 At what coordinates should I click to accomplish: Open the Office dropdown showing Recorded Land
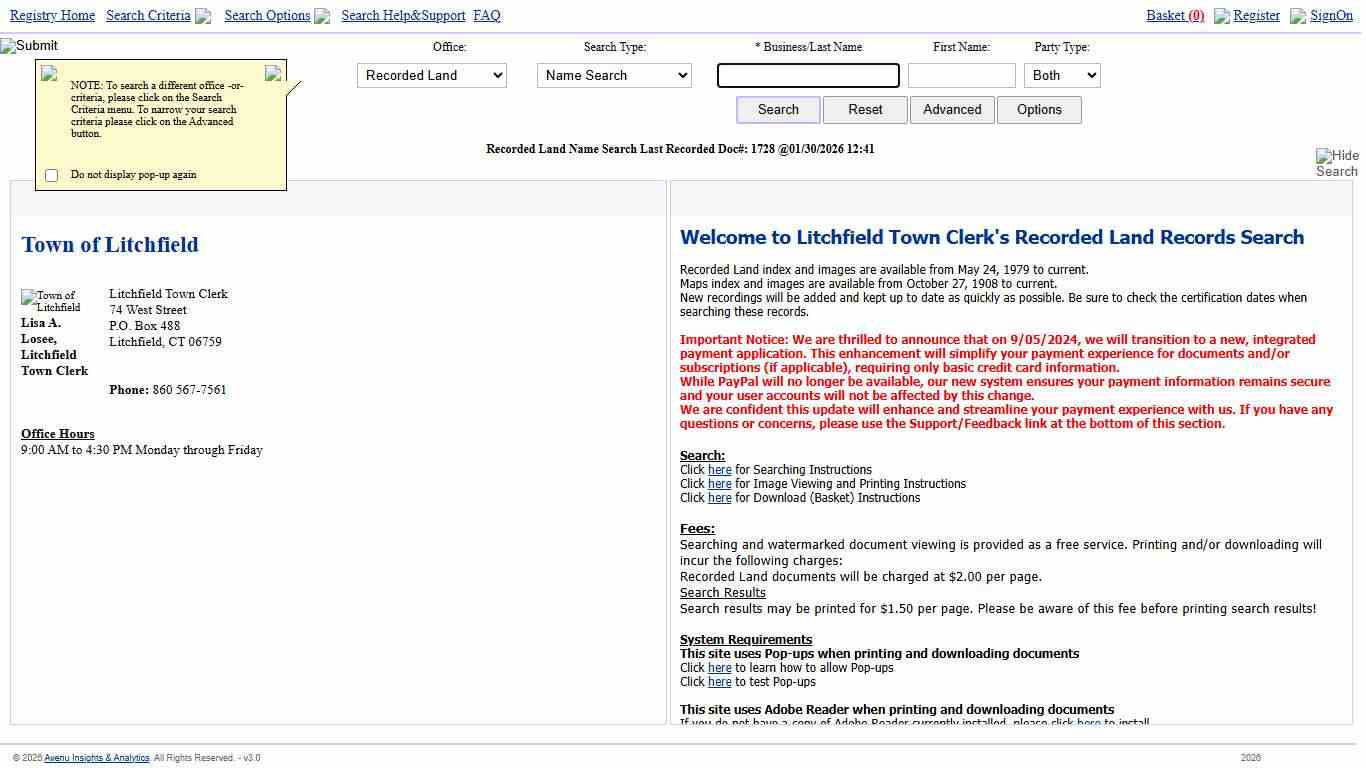tap(431, 75)
